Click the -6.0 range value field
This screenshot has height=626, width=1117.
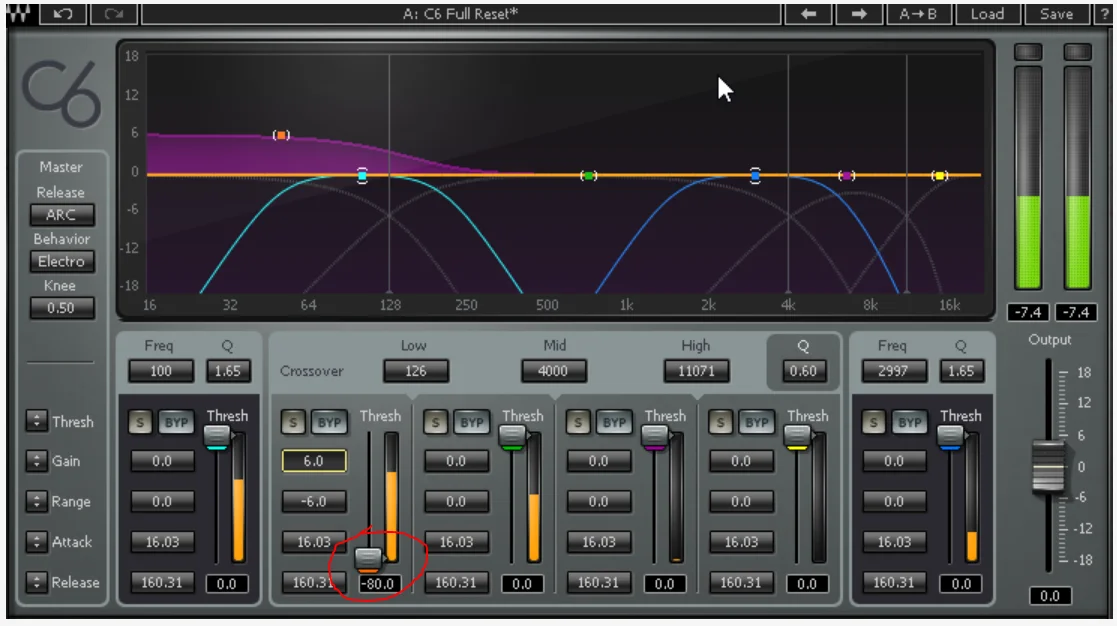click(x=313, y=501)
